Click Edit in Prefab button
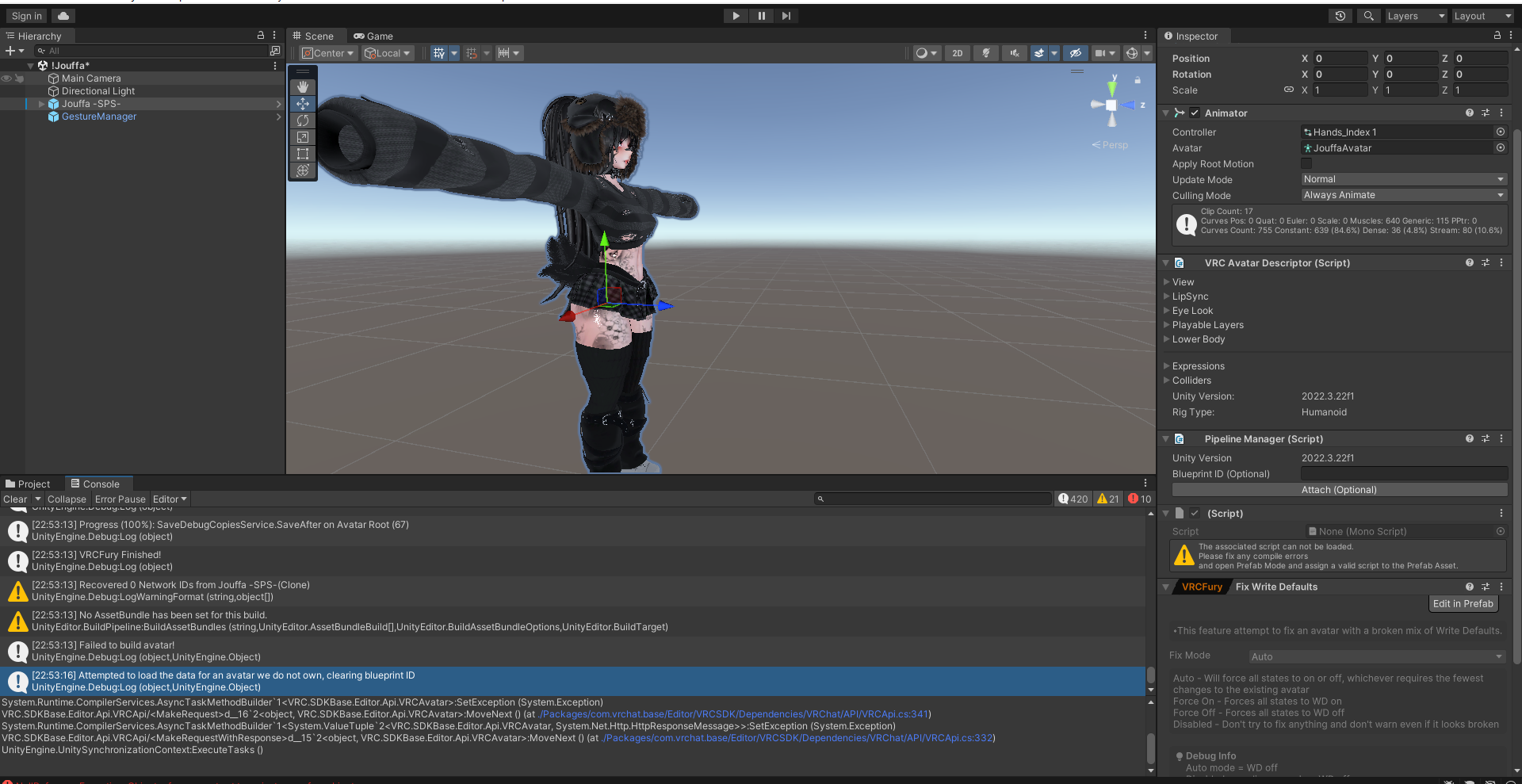The image size is (1522, 784). coord(1463,604)
